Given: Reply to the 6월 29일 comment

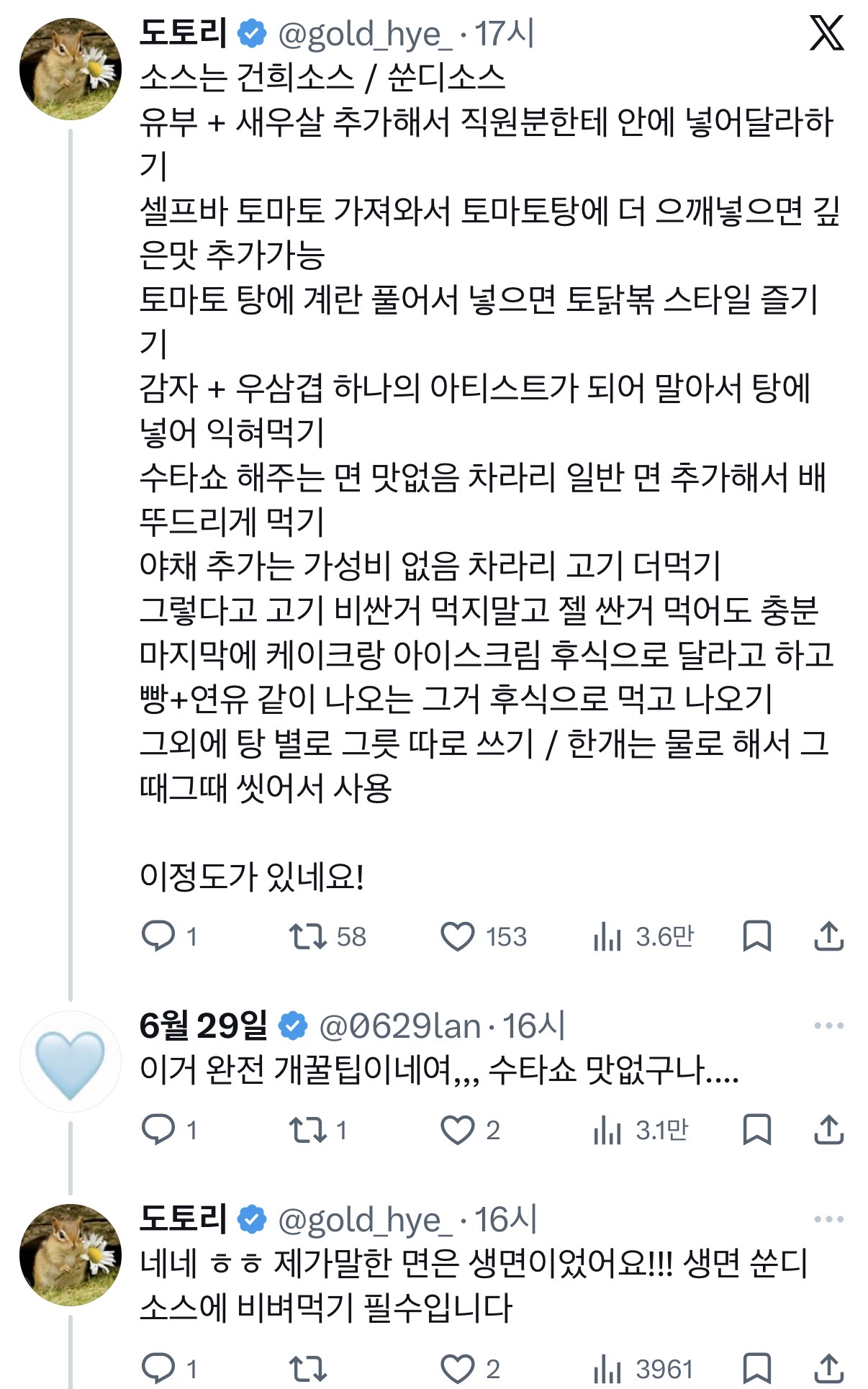Looking at the screenshot, I should coord(158,1130).
